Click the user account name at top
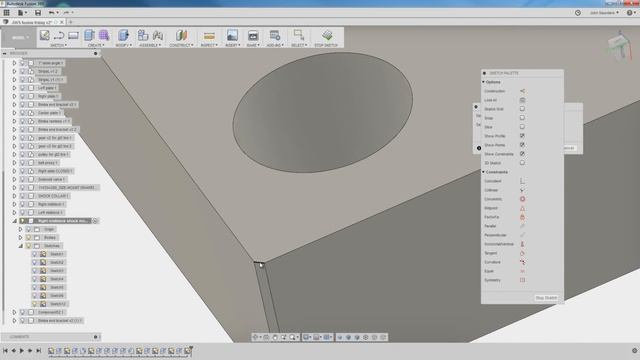The width and height of the screenshot is (640, 360). pyautogui.click(x=604, y=13)
